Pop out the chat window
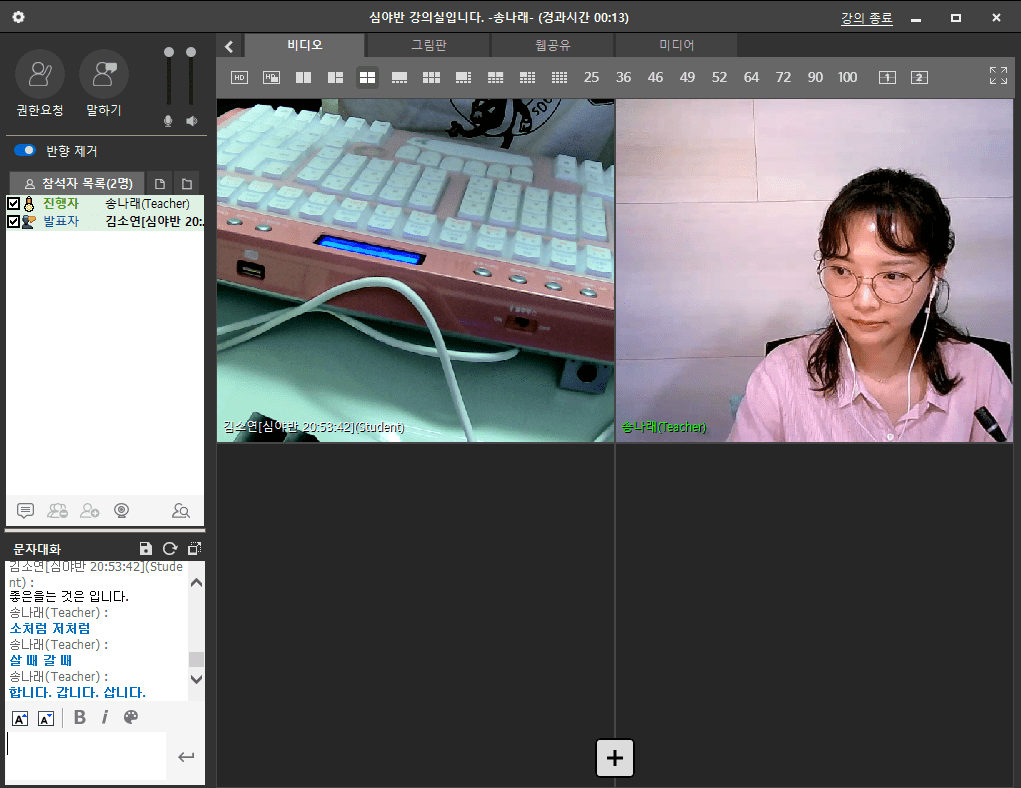Screen dimensions: 1021x788 [194, 548]
